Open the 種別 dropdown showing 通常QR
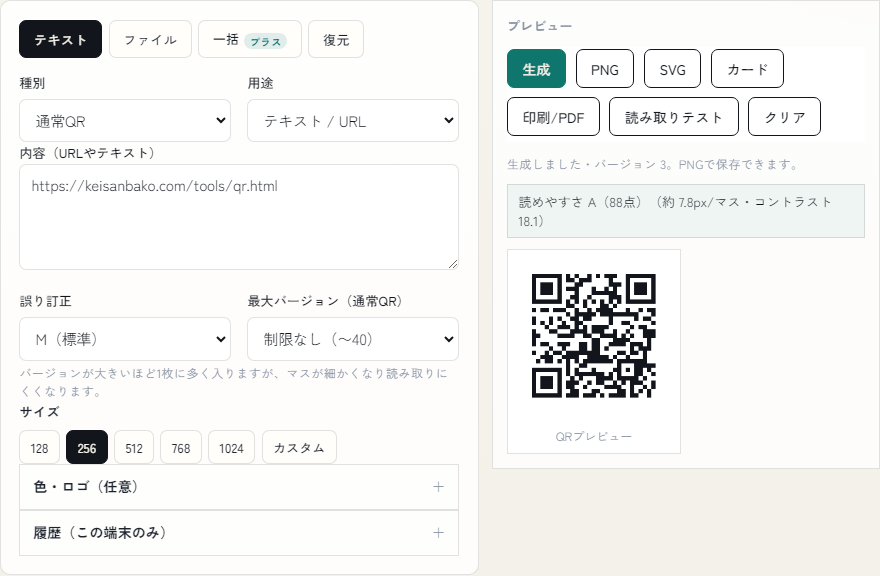 pyautogui.click(x=125, y=121)
